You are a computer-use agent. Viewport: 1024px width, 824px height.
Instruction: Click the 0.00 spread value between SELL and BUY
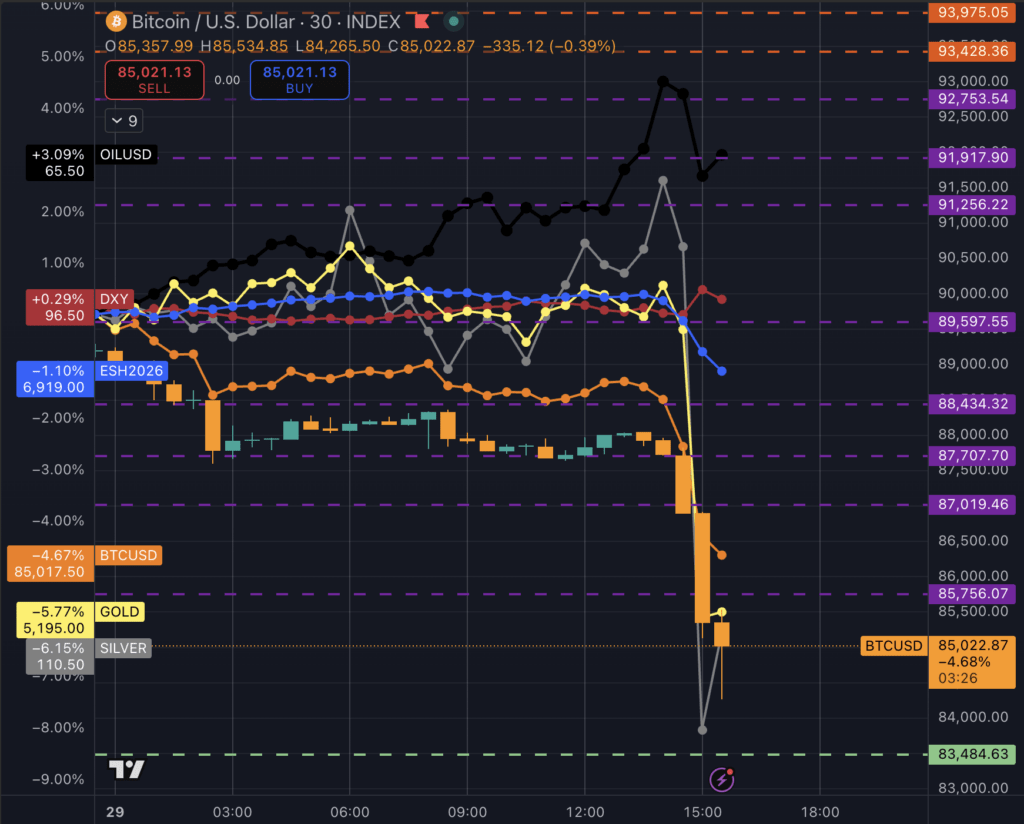(x=226, y=80)
